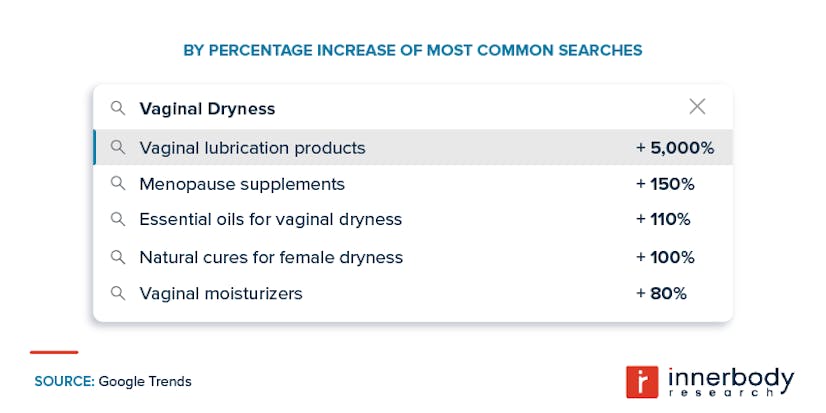Clear the search with the X icon

697,107
